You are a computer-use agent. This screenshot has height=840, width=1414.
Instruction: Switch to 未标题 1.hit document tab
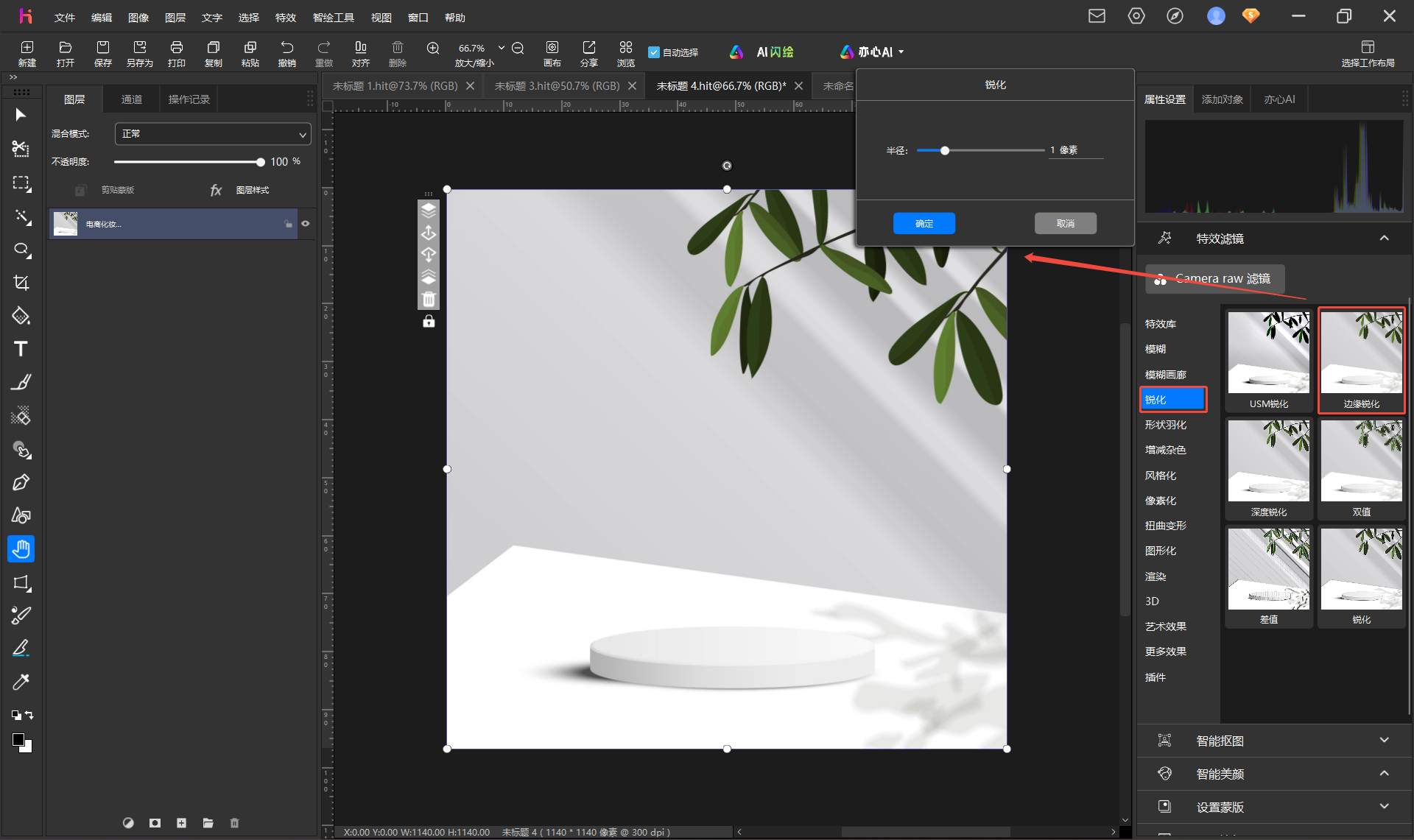(x=395, y=86)
